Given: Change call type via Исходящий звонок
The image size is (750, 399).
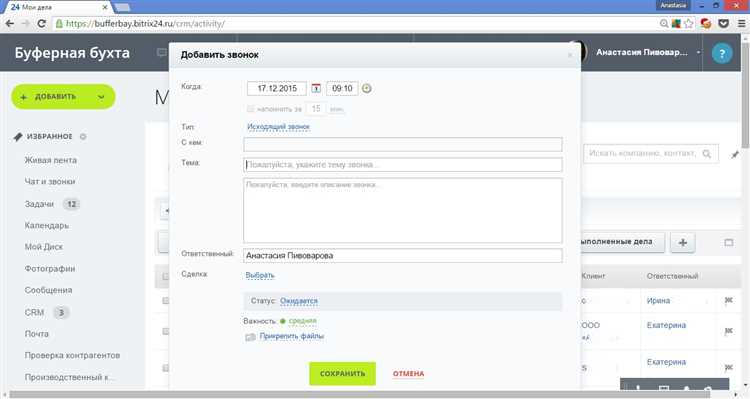Looking at the screenshot, I should tap(278, 127).
